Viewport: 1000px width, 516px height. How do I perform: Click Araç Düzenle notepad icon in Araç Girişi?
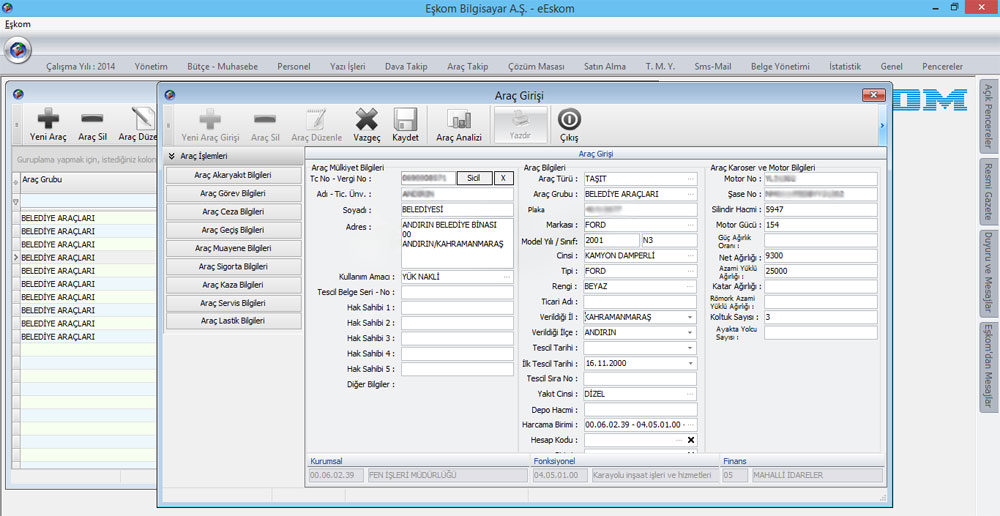click(316, 119)
